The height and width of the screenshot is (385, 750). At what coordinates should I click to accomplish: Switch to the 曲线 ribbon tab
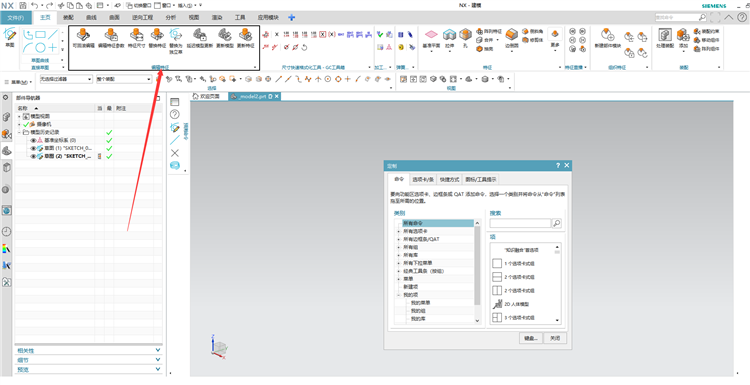pyautogui.click(x=91, y=18)
